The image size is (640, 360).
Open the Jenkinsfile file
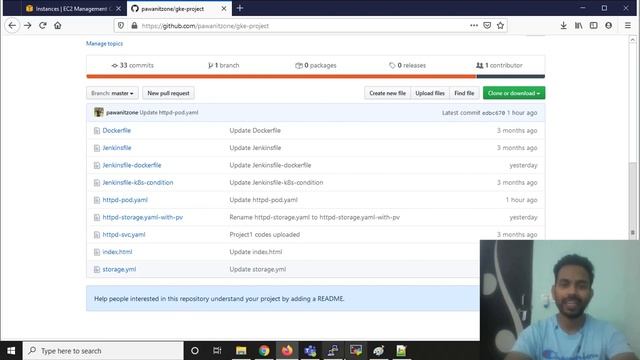pyautogui.click(x=117, y=148)
